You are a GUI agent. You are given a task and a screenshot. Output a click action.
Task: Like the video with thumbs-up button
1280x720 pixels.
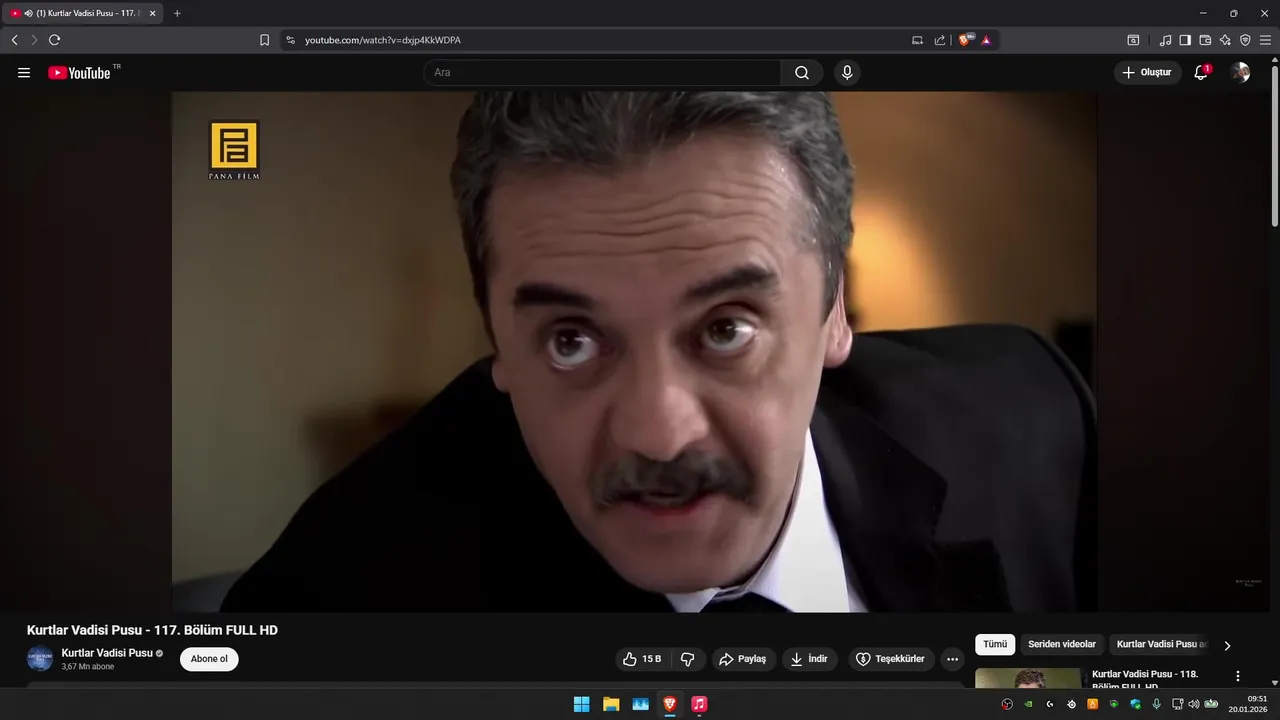(x=642, y=659)
